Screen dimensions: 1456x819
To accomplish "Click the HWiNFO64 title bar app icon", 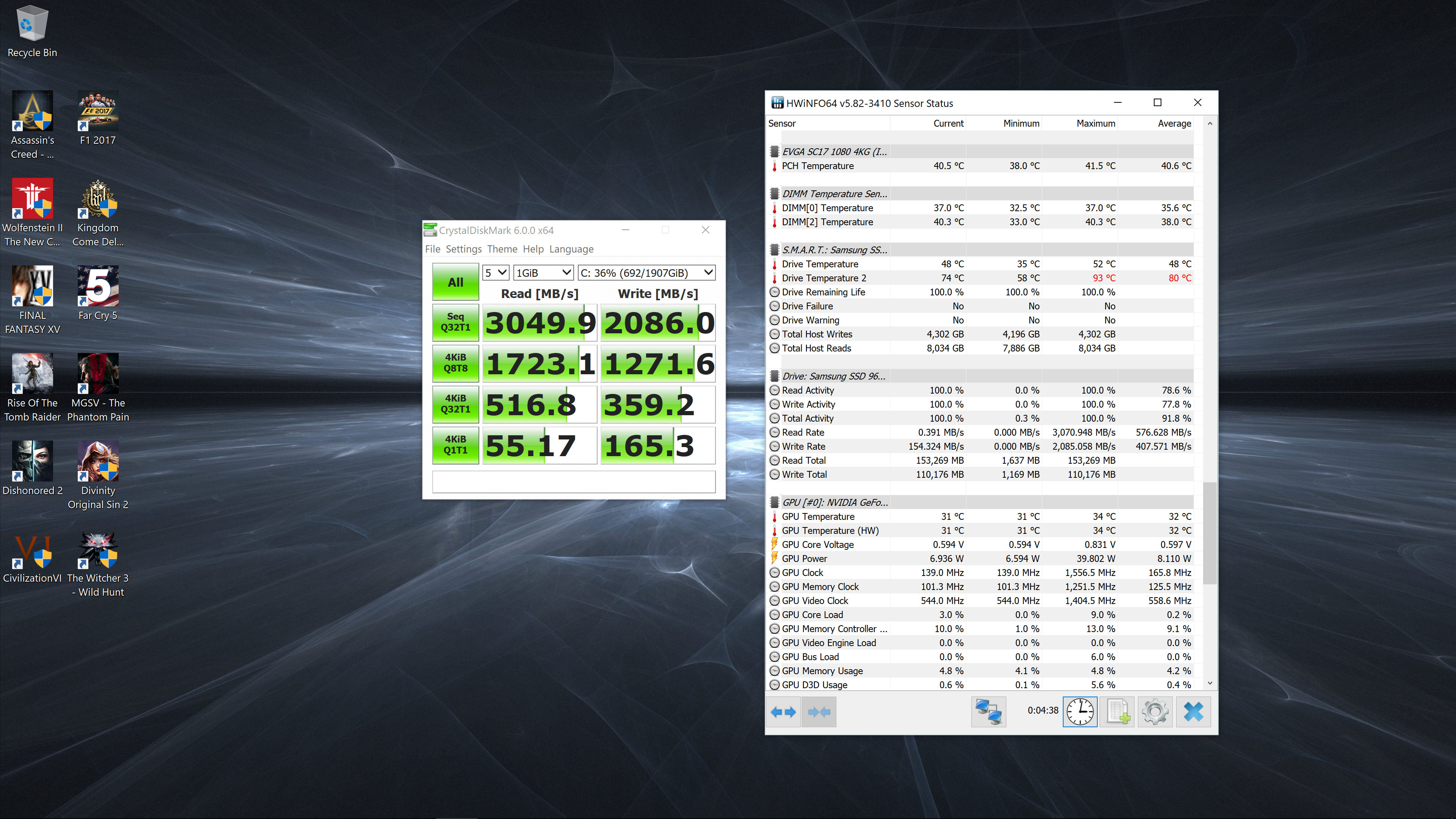I will pyautogui.click(x=777, y=103).
